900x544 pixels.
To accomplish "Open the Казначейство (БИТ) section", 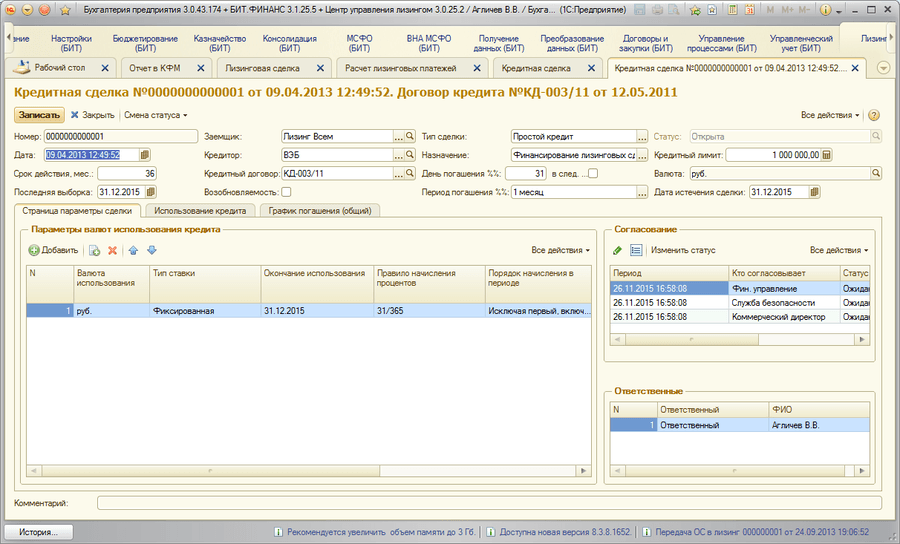I will click(219, 43).
